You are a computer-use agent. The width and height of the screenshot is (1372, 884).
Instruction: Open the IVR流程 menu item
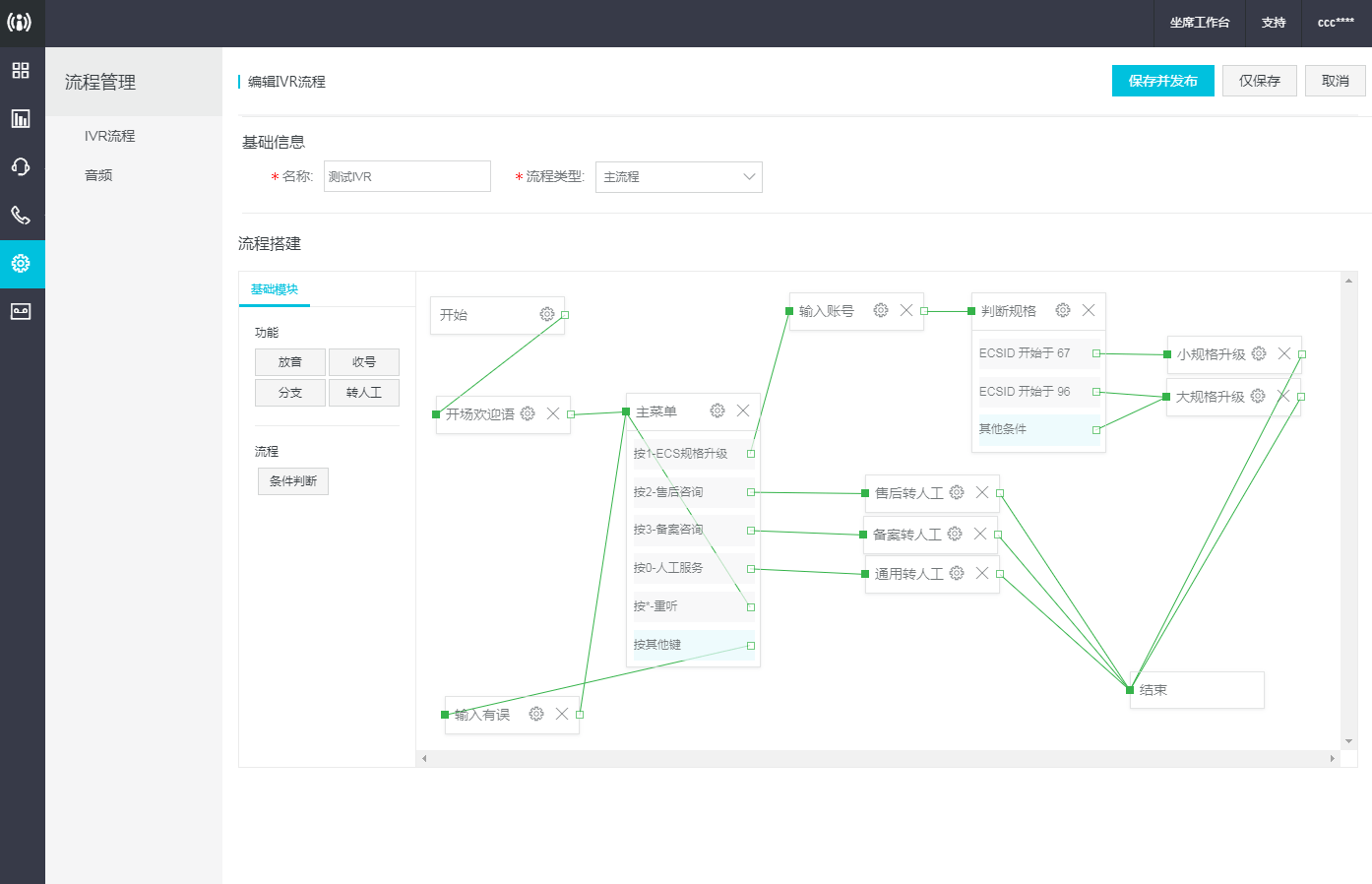(109, 136)
